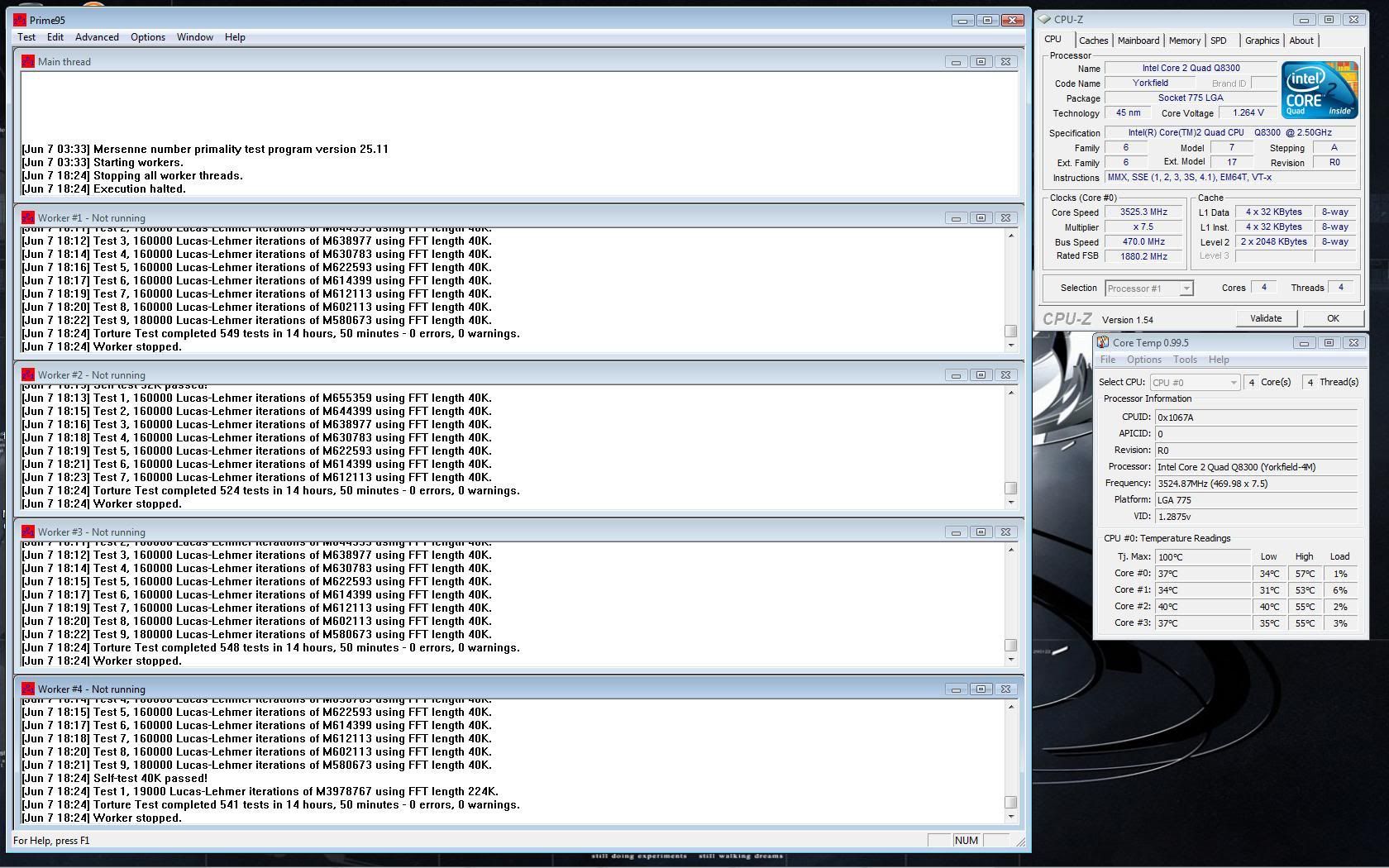Close the Worker #1 child window
The height and width of the screenshot is (868, 1389).
[x=1005, y=218]
